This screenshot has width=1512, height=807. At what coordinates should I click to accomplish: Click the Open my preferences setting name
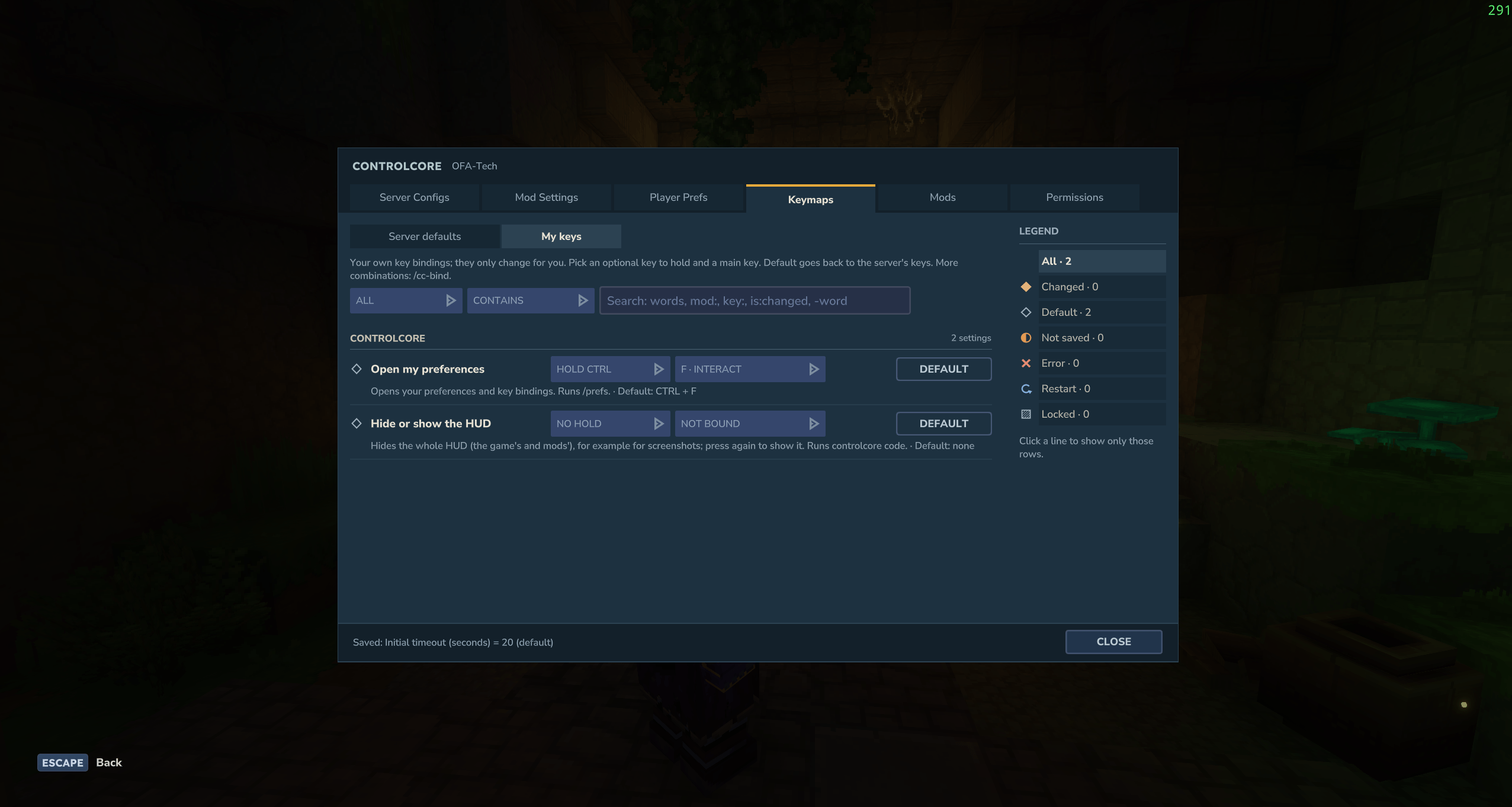[428, 369]
